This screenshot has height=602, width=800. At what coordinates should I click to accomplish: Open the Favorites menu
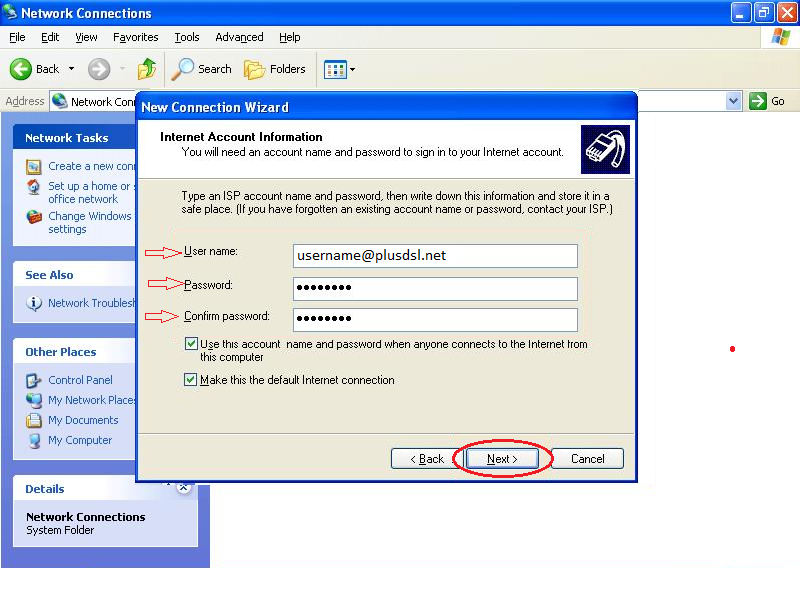pyautogui.click(x=135, y=37)
